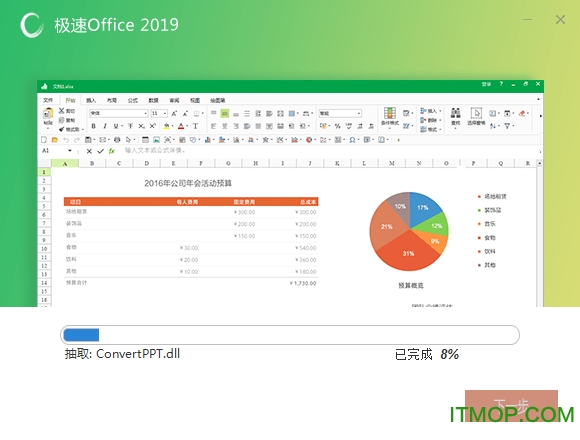Toggle Italic formatting
Image resolution: width=580 pixels, height=440 pixels.
pos(105,126)
